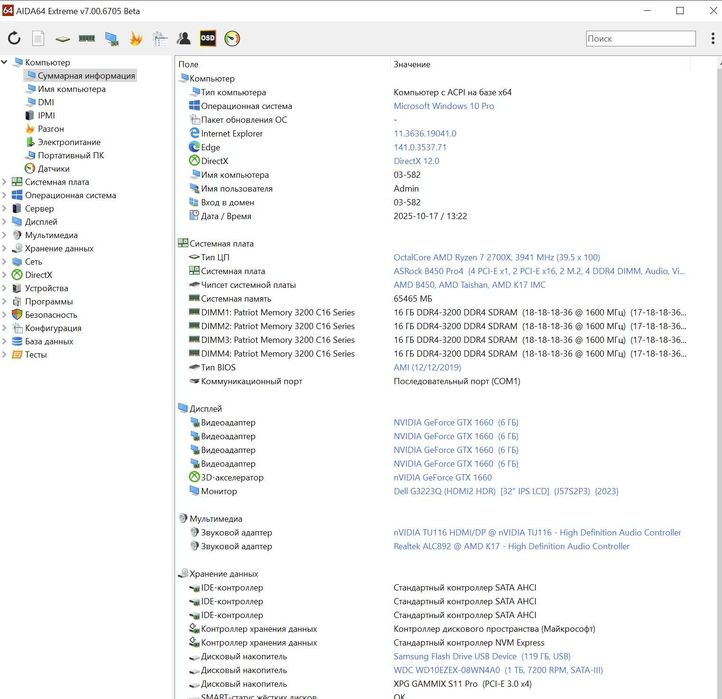722x699 pixels.
Task: Open the DMI tree item
Action: point(46,102)
